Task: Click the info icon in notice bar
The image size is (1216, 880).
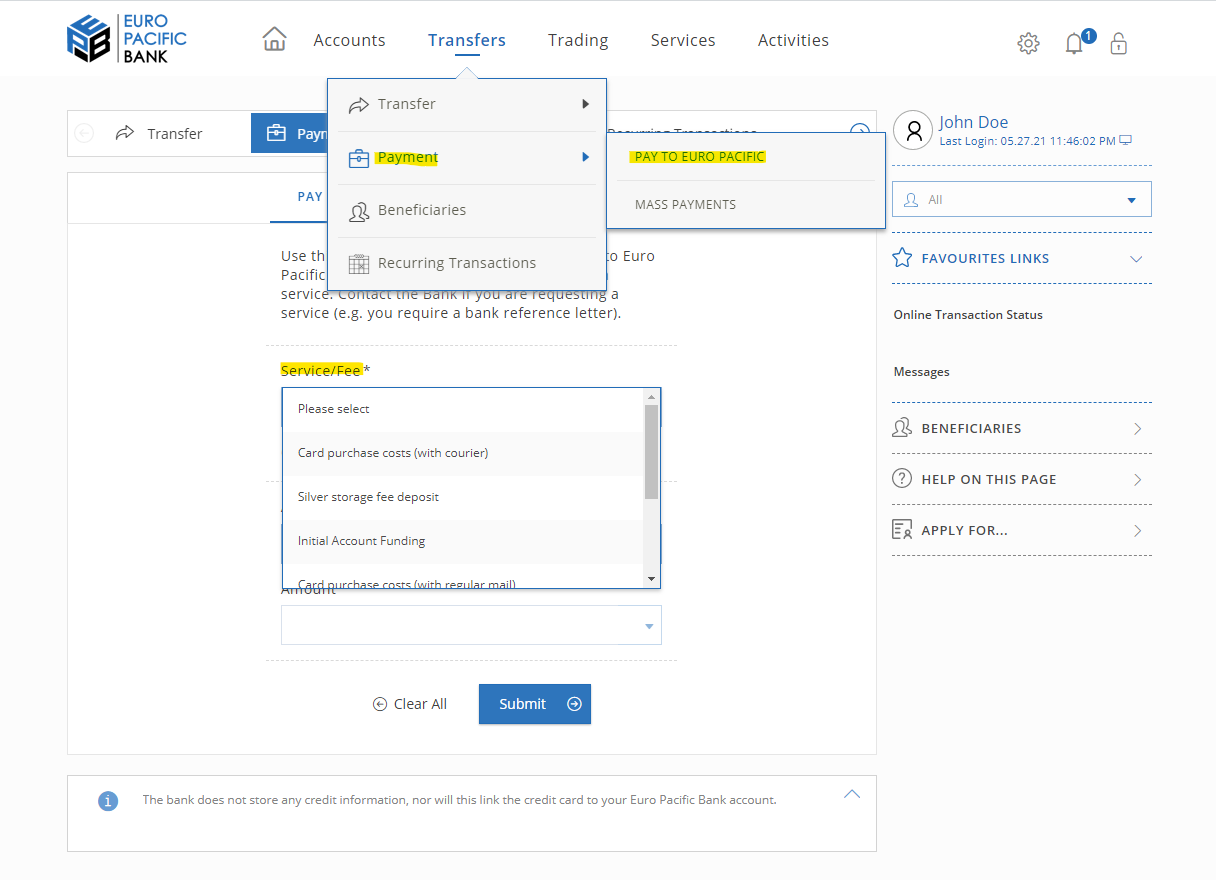Action: 108,801
